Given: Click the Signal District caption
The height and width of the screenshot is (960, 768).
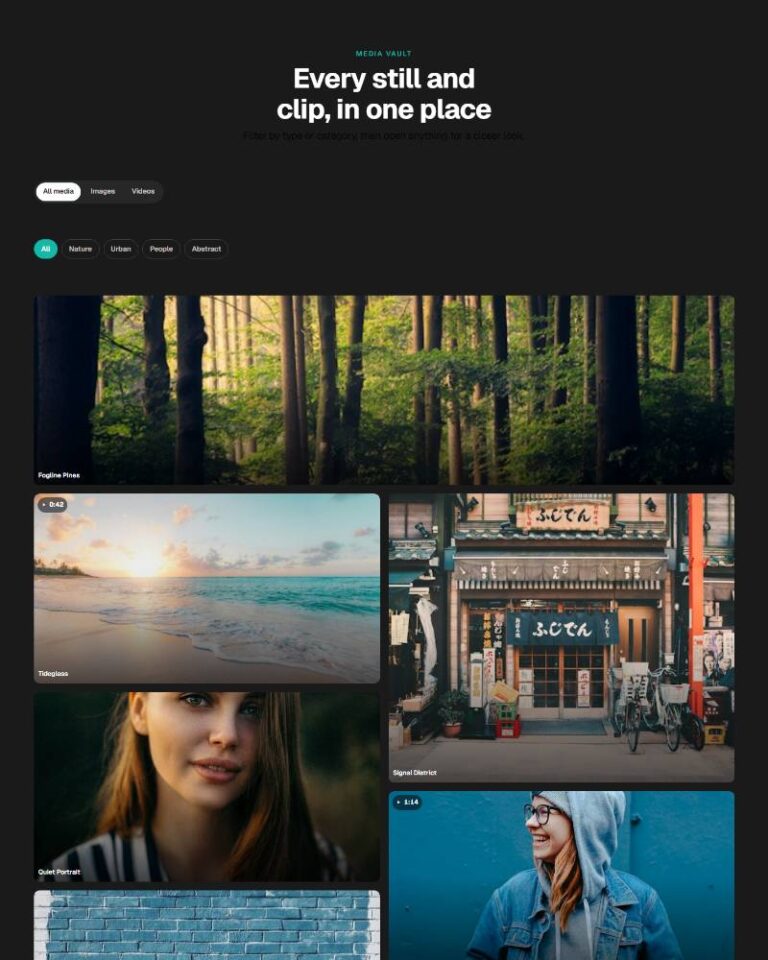Looking at the screenshot, I should 415,773.
